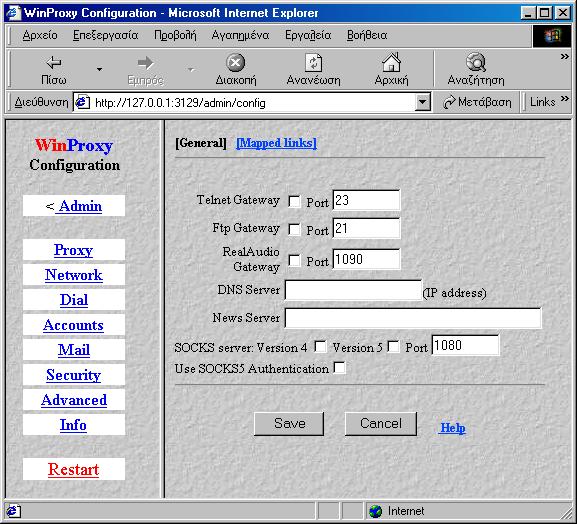
Task: Enable the Ftp Gateway checkbox
Action: click(x=294, y=229)
